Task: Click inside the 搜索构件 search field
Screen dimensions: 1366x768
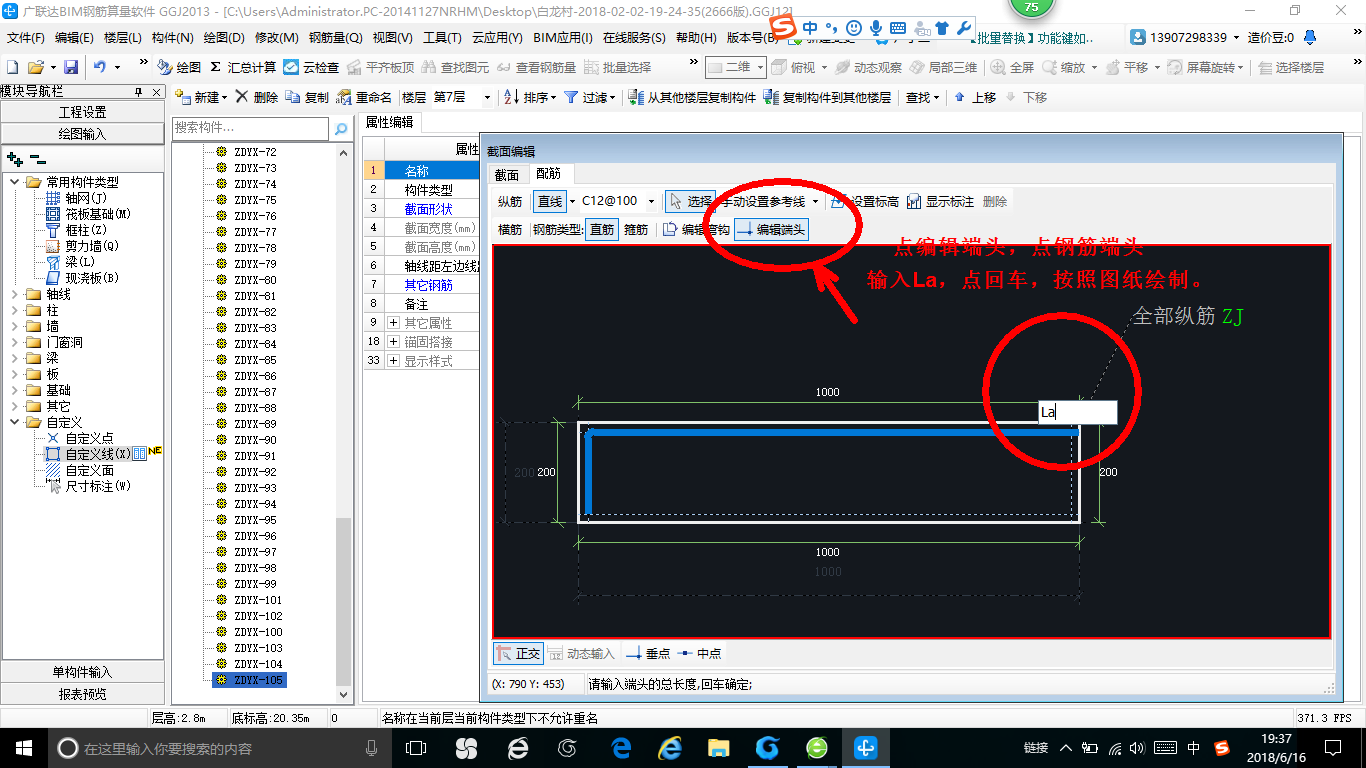Action: [250, 128]
